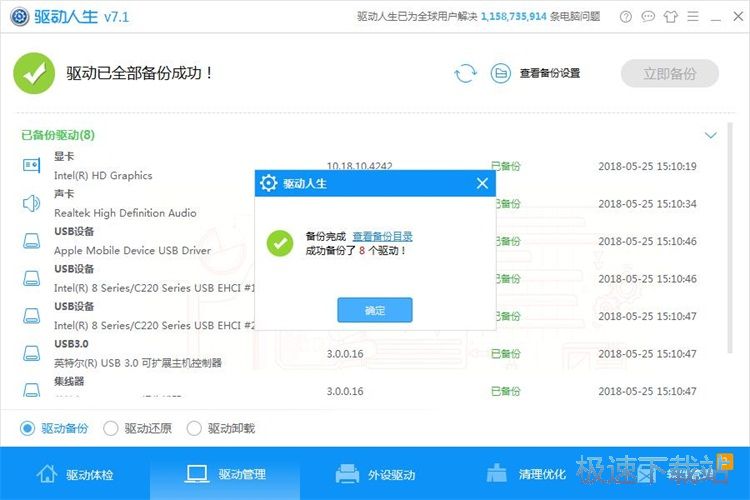Collapse the 已备份驱动 list chevron

(x=711, y=135)
